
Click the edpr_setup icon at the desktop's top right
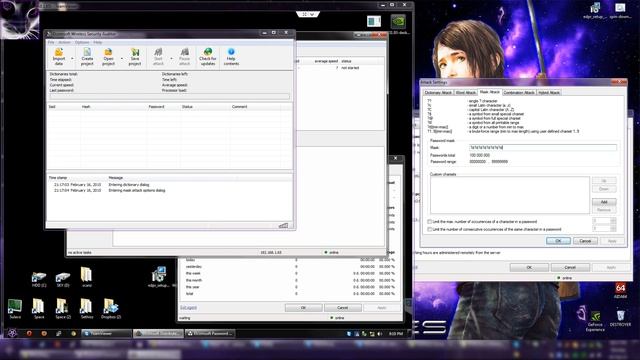tap(595, 11)
